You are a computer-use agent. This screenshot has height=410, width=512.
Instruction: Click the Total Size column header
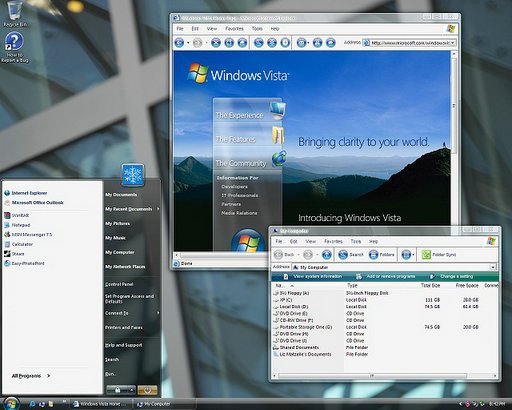pos(430,285)
